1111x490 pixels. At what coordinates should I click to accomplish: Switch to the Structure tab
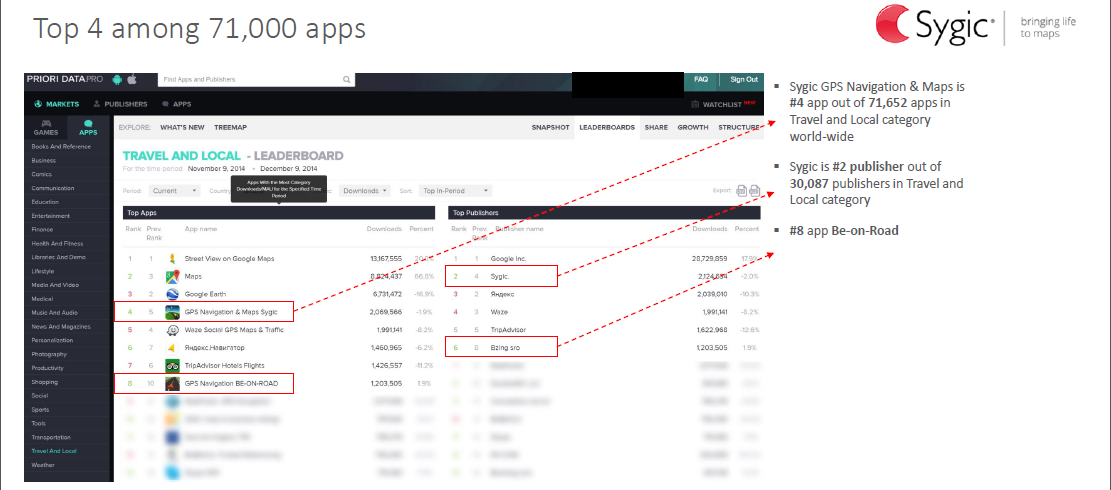pyautogui.click(x=739, y=127)
